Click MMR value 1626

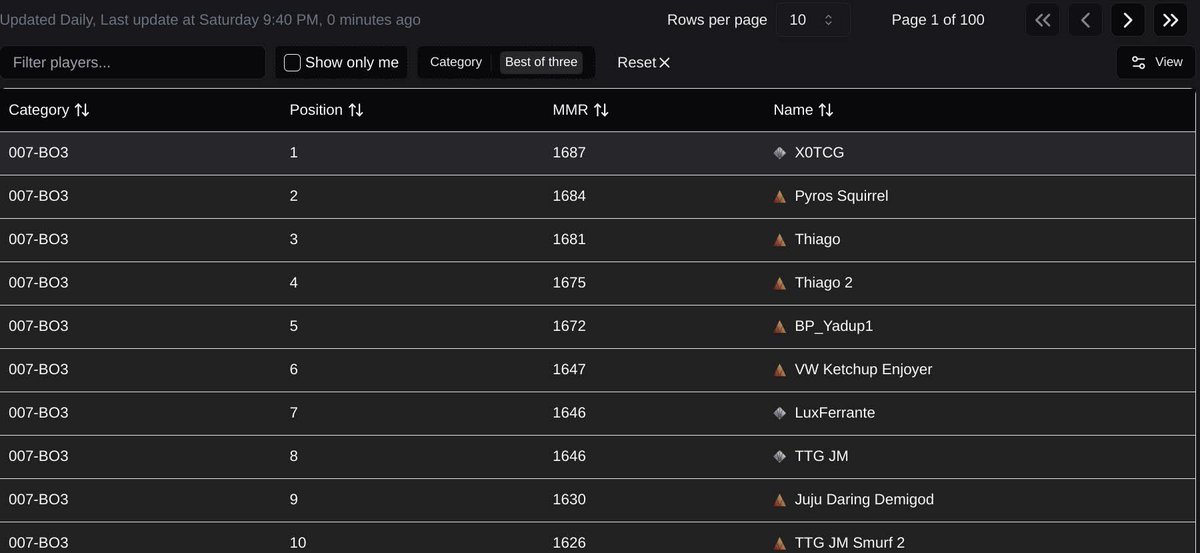click(569, 542)
